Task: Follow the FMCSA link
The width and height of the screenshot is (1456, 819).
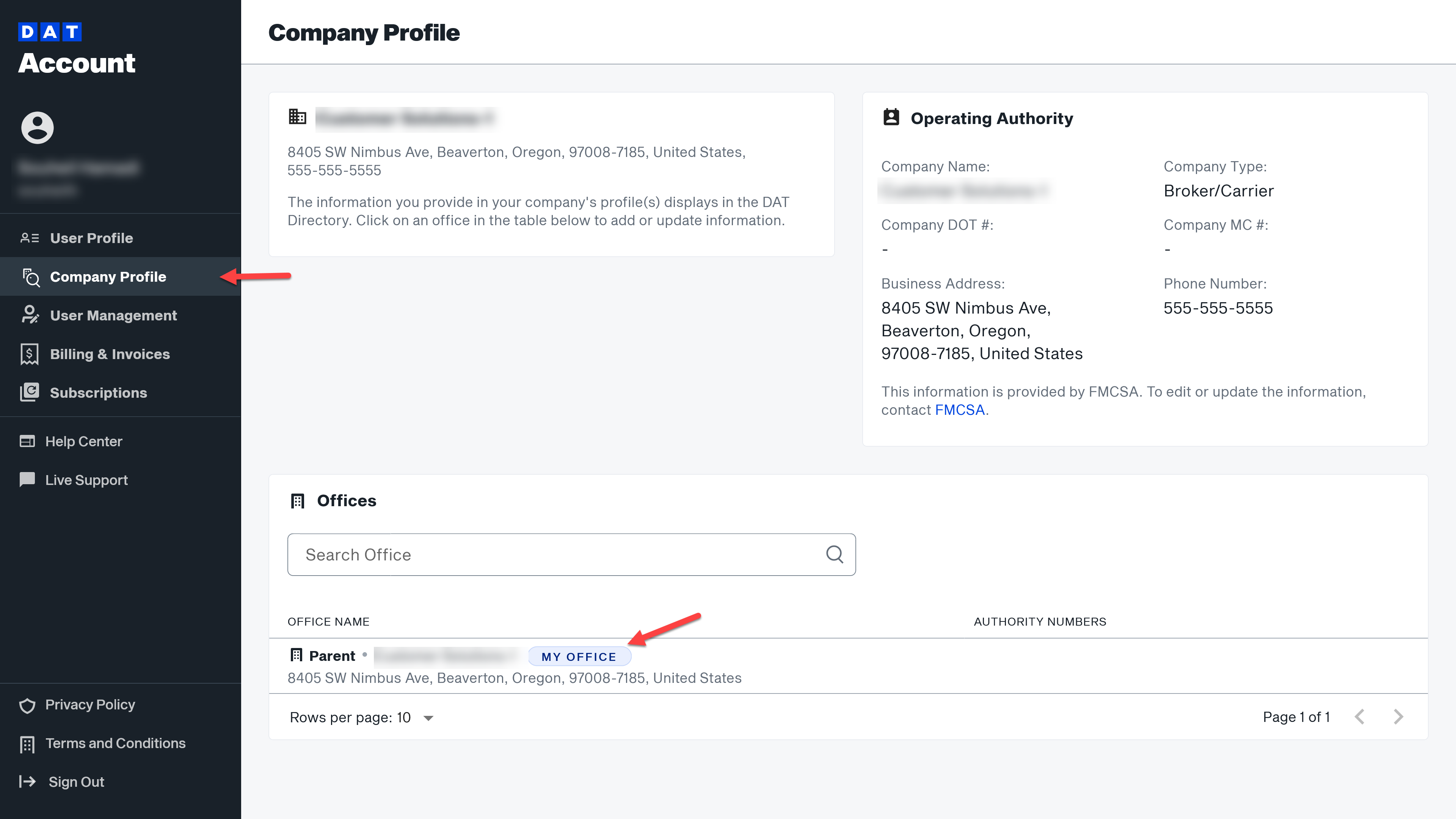Action: pos(959,410)
